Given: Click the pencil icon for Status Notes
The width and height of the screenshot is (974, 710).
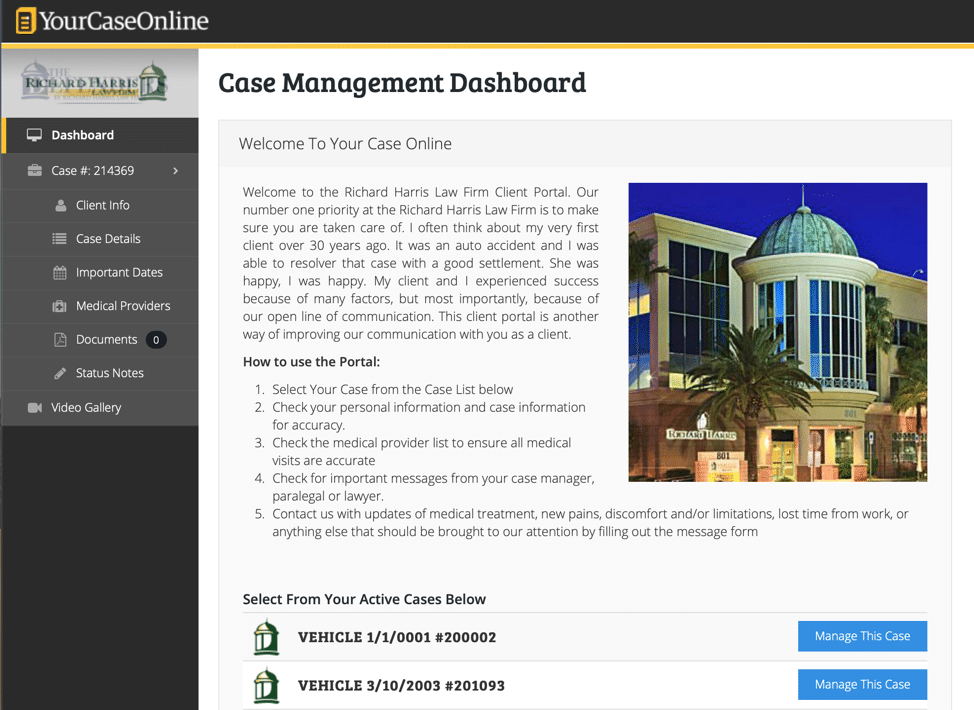Looking at the screenshot, I should [x=60, y=373].
